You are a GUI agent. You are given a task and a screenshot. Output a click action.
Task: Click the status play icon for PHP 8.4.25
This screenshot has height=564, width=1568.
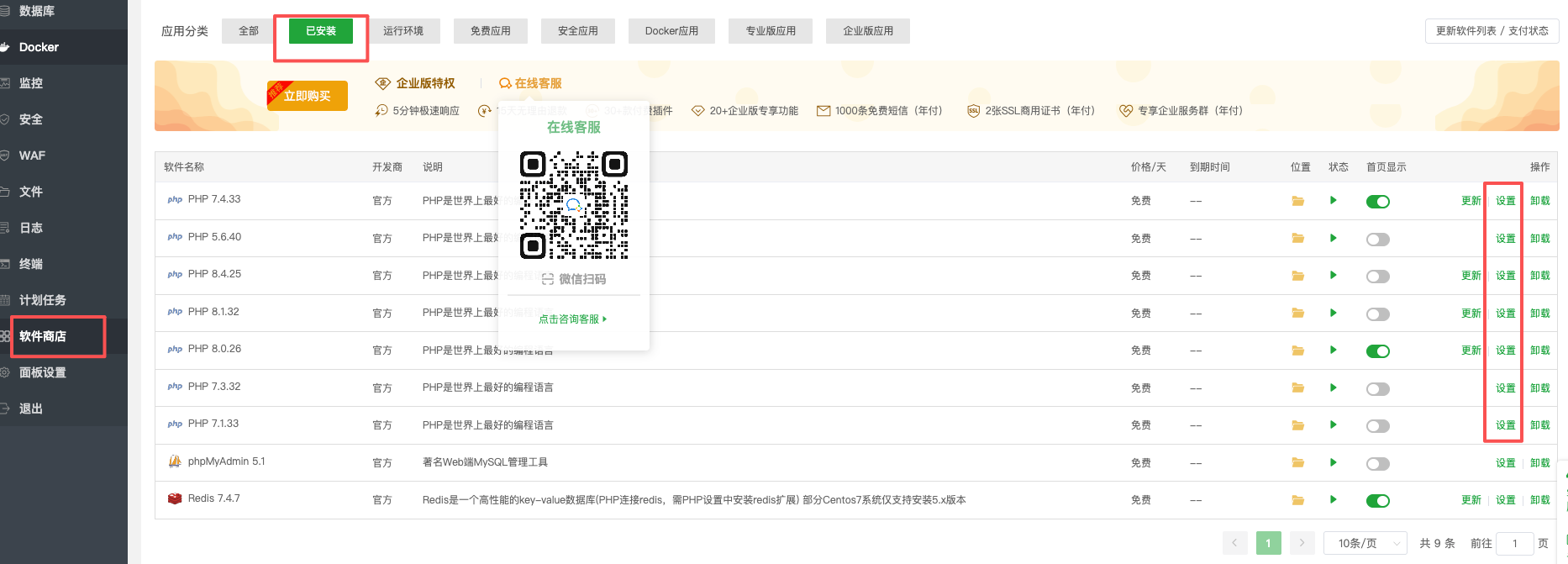click(1334, 275)
